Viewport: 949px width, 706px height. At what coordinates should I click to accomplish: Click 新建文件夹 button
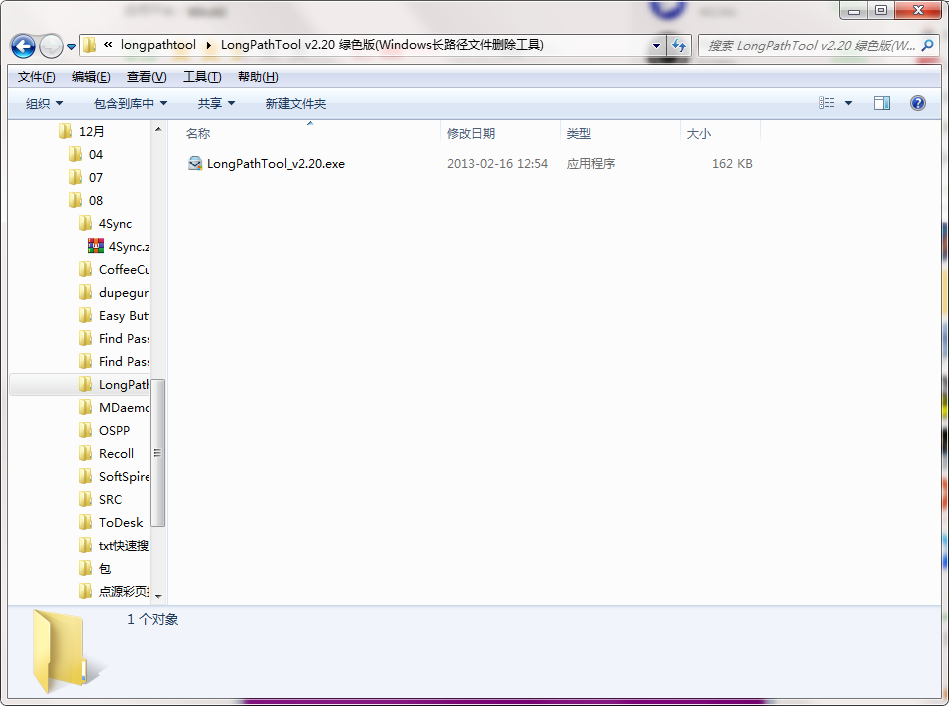[295, 104]
